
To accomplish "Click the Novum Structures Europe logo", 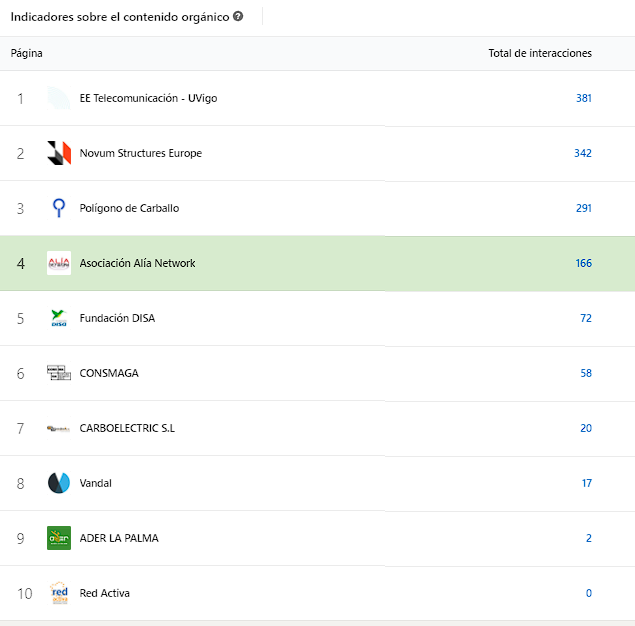I will 59,153.
